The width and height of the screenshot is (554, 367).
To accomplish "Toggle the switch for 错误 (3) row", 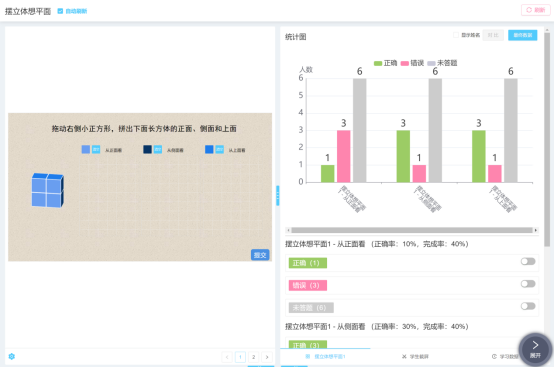I will [x=528, y=284].
